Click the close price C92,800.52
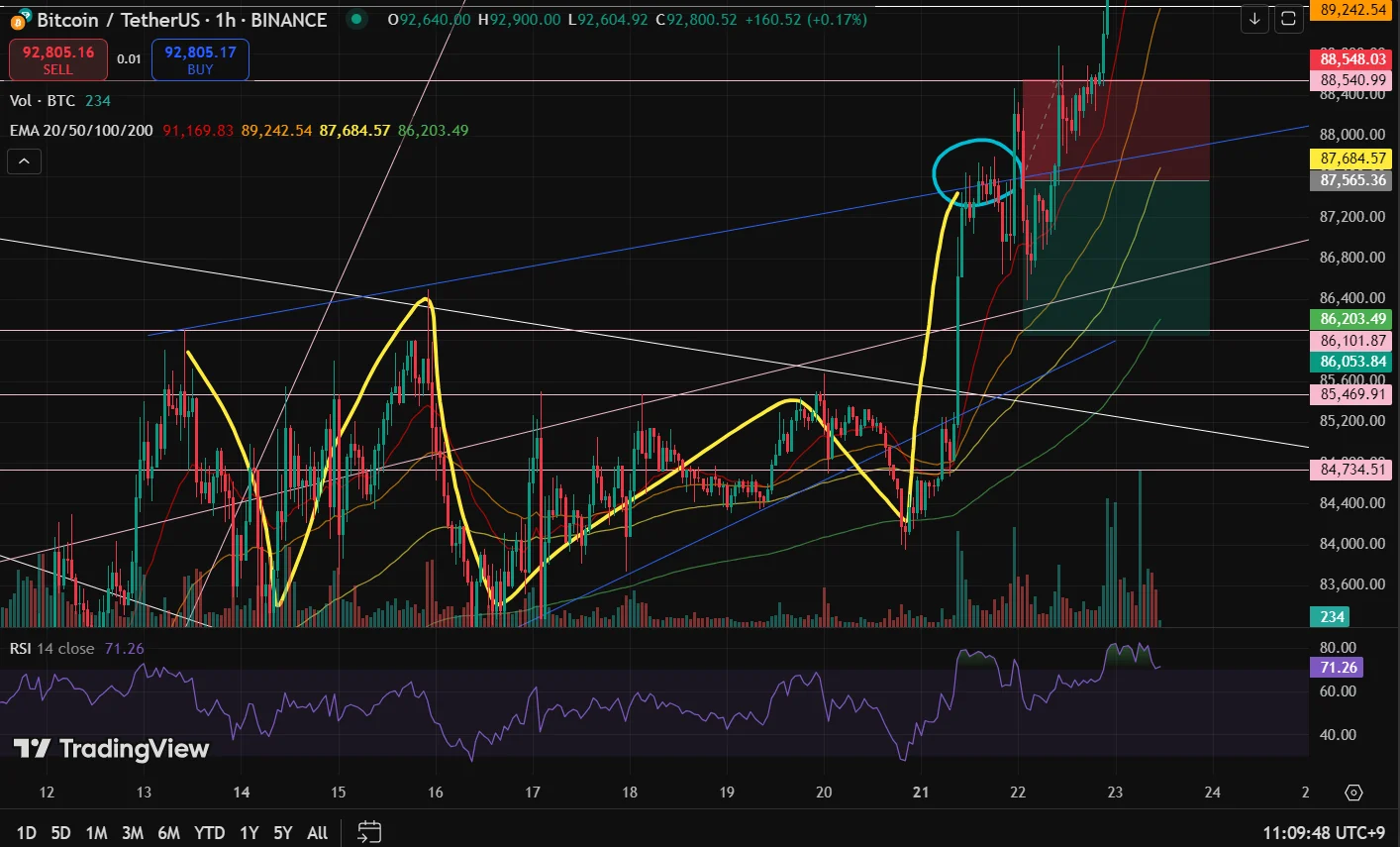The height and width of the screenshot is (847, 1400). point(696,20)
